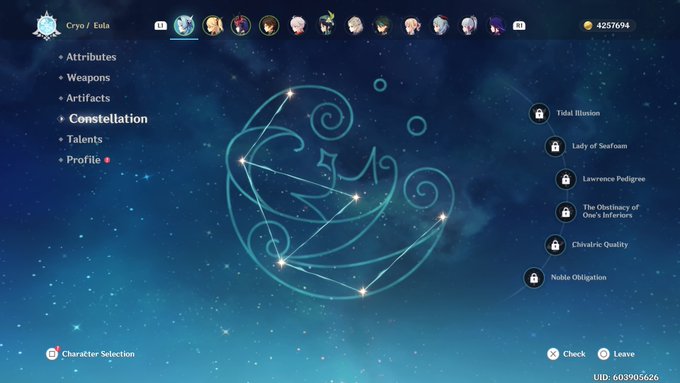Click the L1 previous character indicator
Screen dimensions: 680x383
[x=160, y=26]
